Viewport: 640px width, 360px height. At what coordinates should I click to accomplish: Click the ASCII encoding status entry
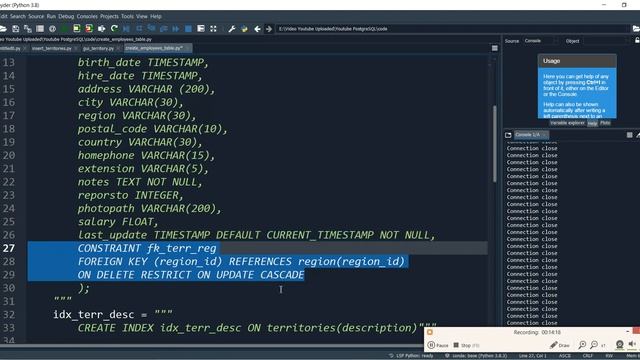tap(565, 356)
